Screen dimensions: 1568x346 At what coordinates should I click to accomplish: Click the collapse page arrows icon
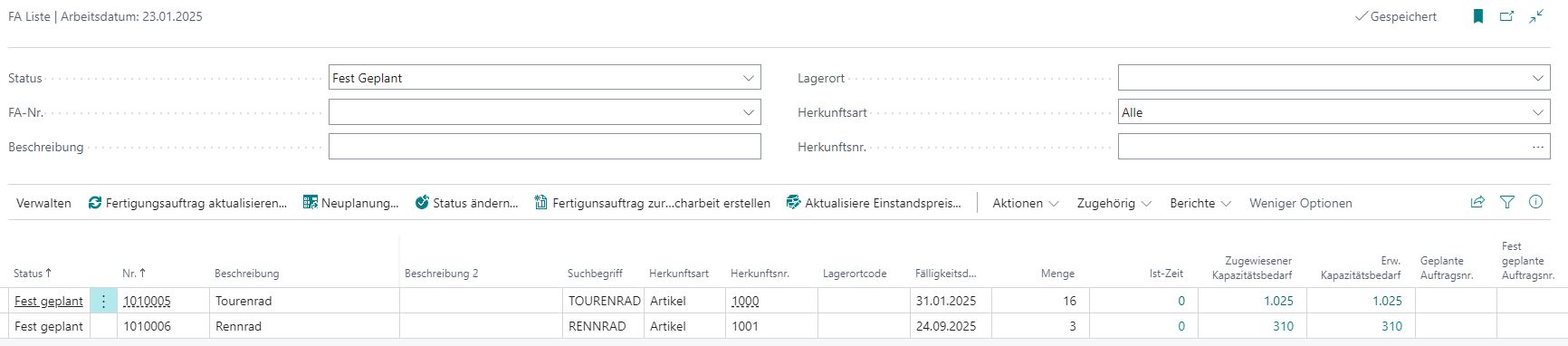(x=1536, y=16)
